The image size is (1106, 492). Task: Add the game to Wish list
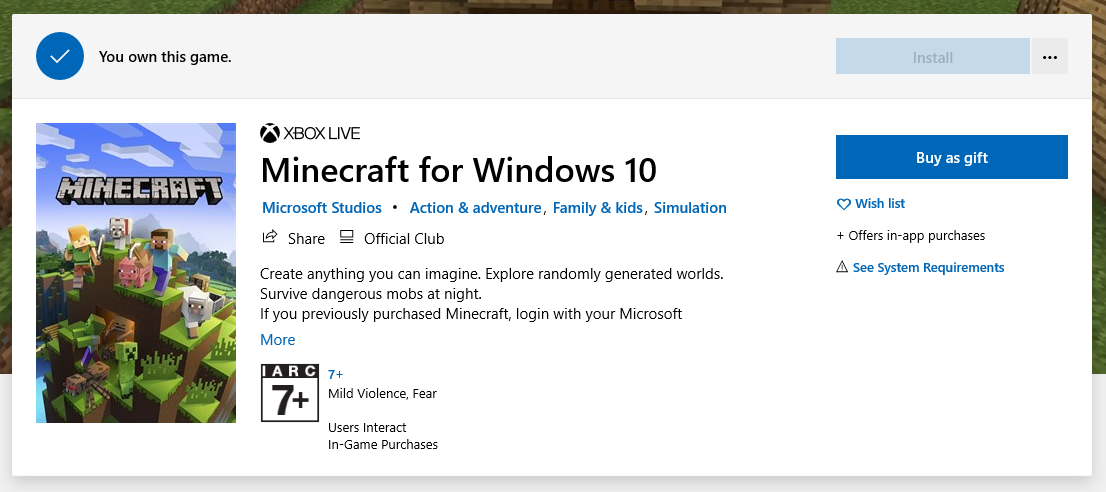coord(880,204)
